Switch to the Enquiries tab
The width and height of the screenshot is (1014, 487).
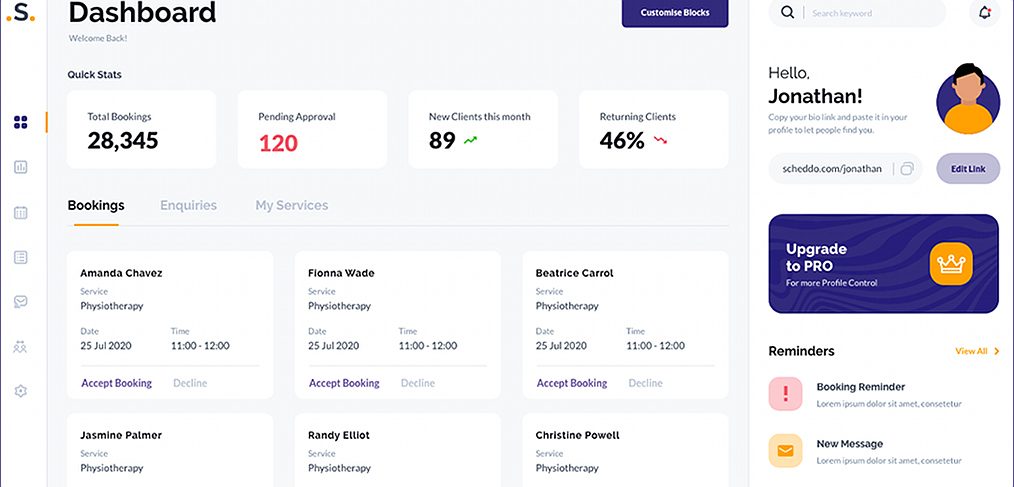click(x=188, y=205)
